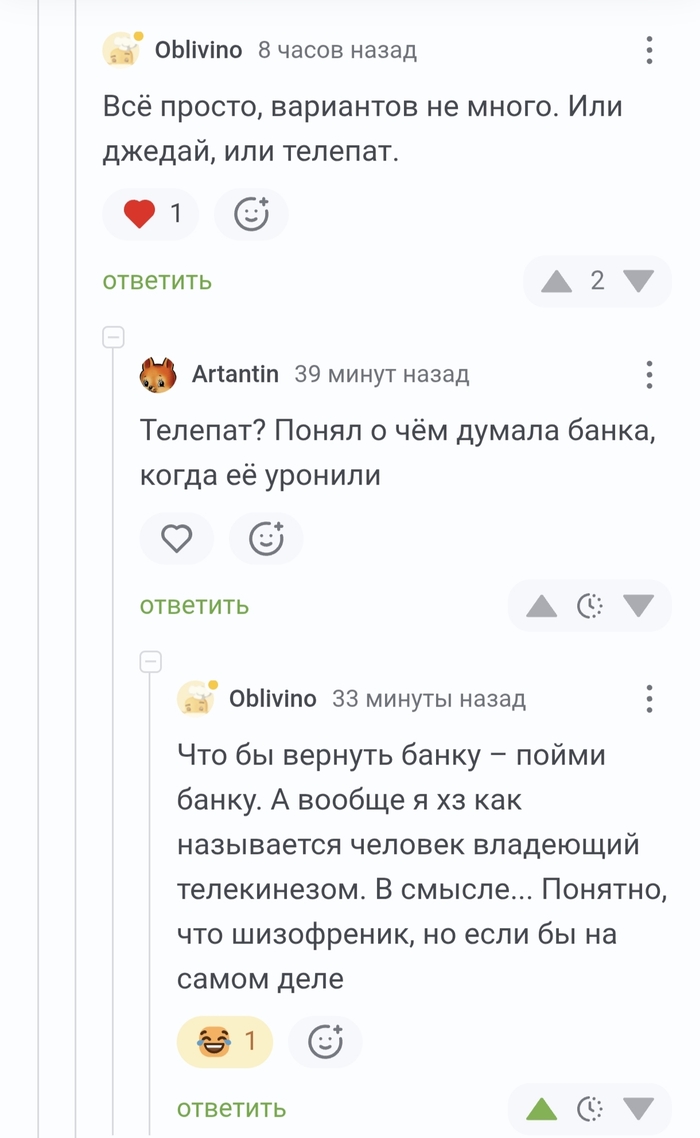
Task: Upvote Oblivino's top comment rated 2
Action: click(556, 281)
